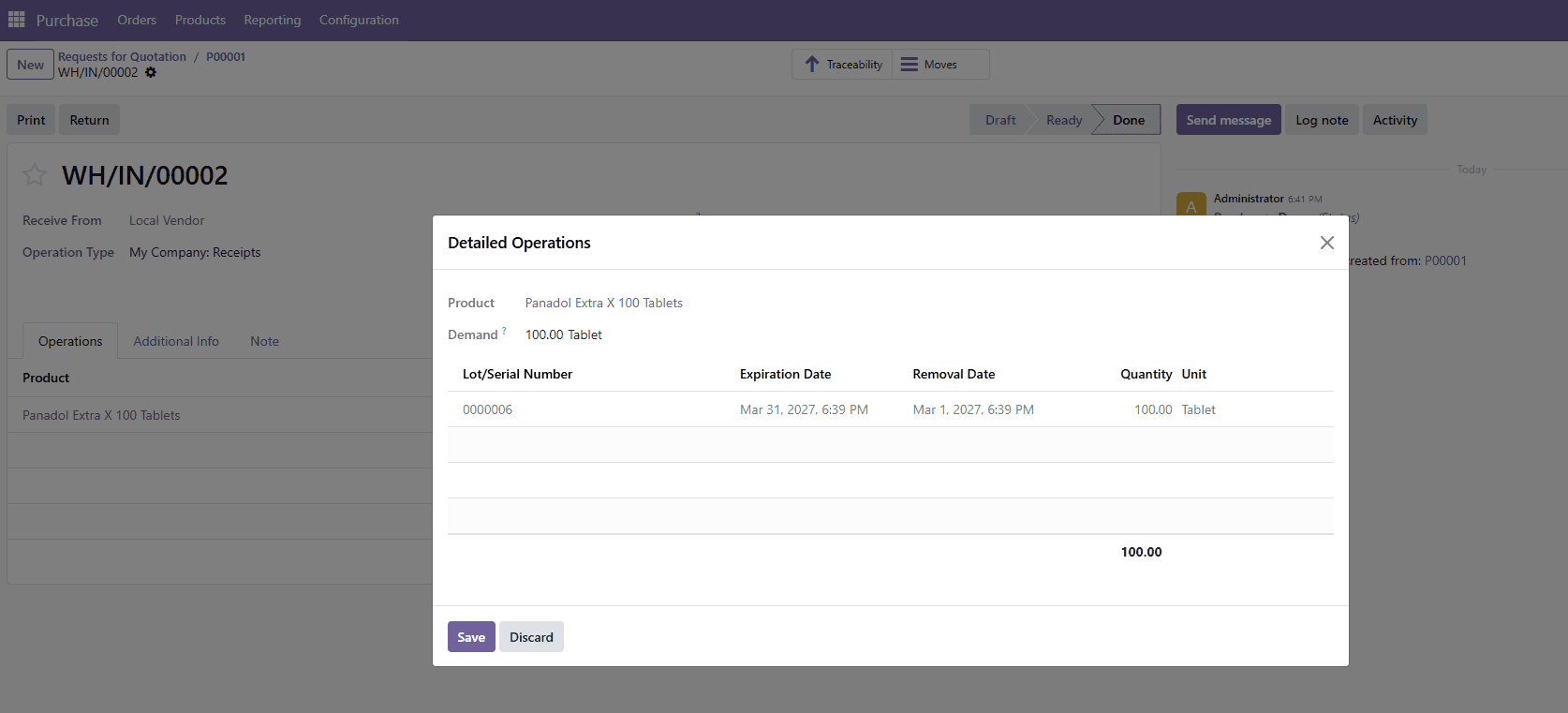Open the Moves smart button
Screen dimensions: 1568x713
(940, 65)
